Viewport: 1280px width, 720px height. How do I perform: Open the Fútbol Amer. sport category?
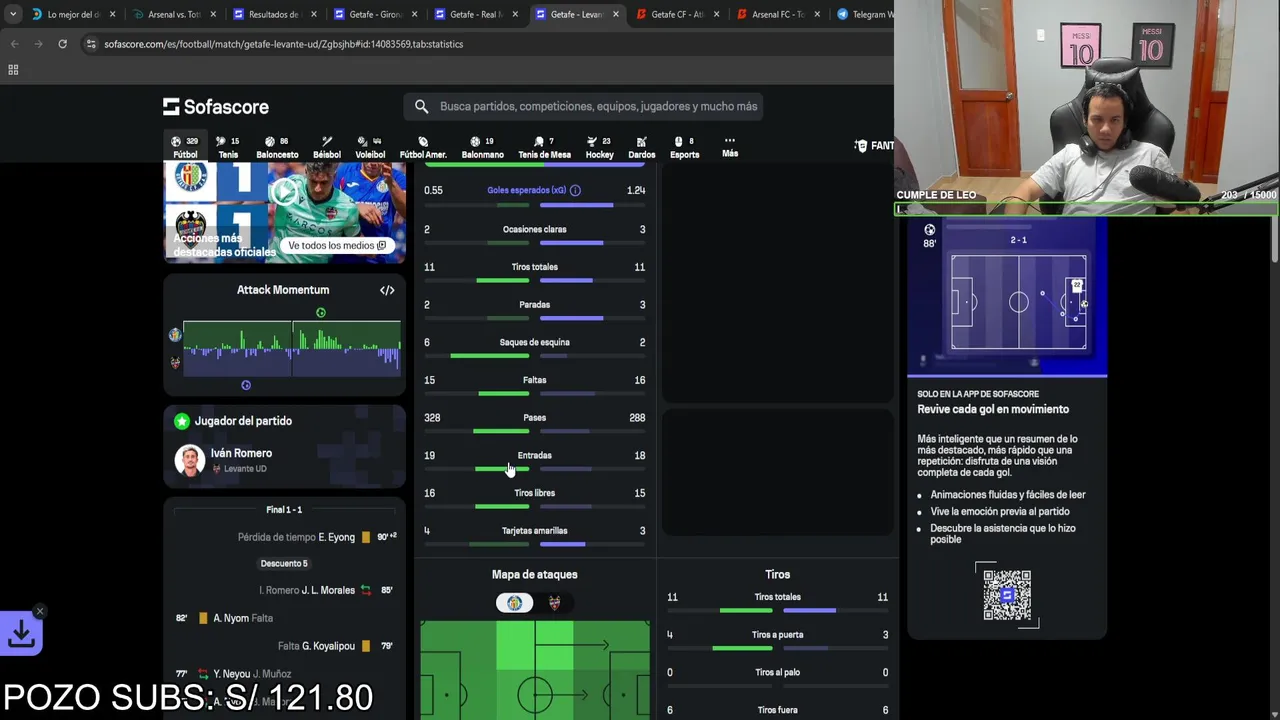click(x=423, y=147)
